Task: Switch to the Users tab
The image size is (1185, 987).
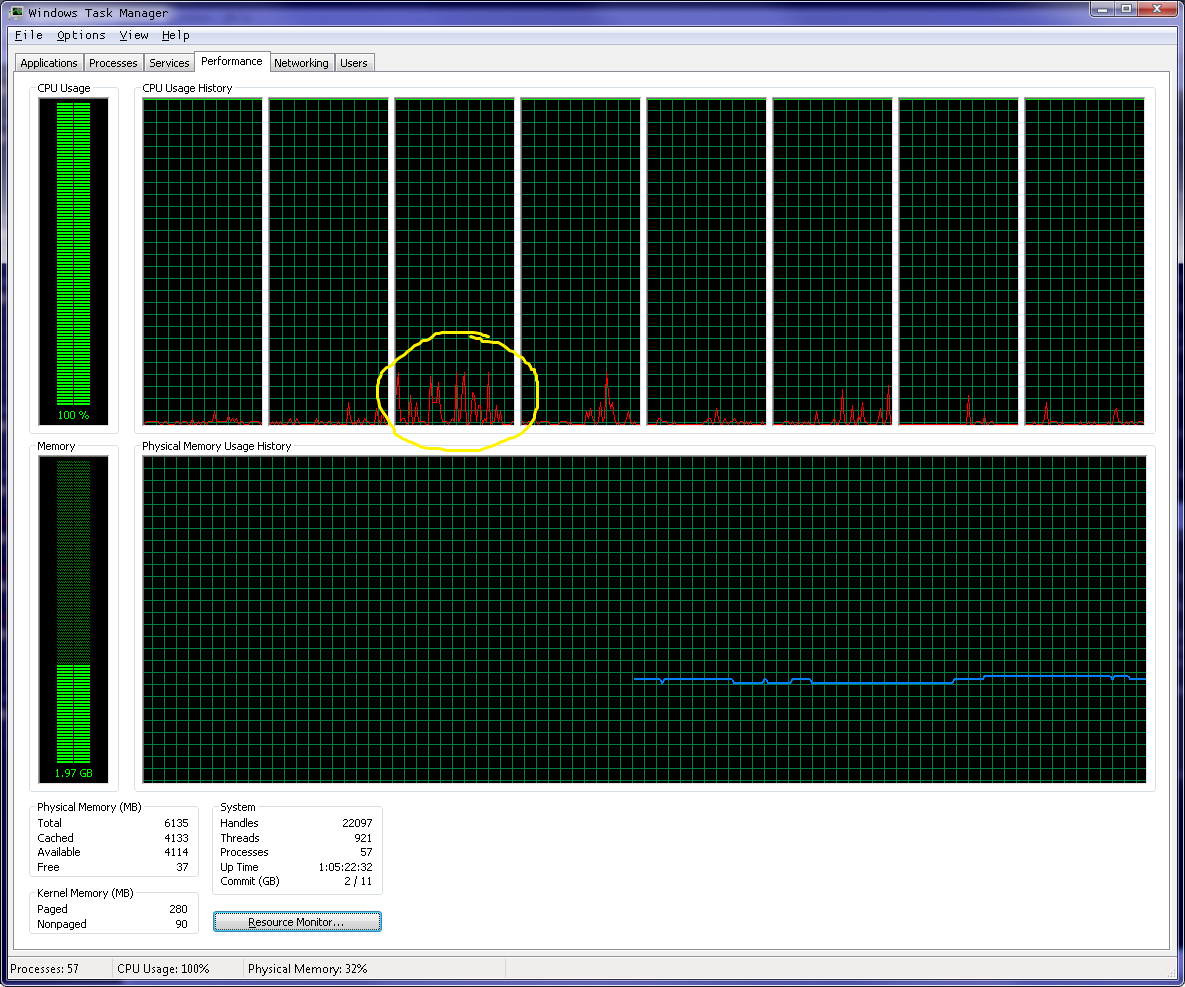Action: (x=354, y=63)
